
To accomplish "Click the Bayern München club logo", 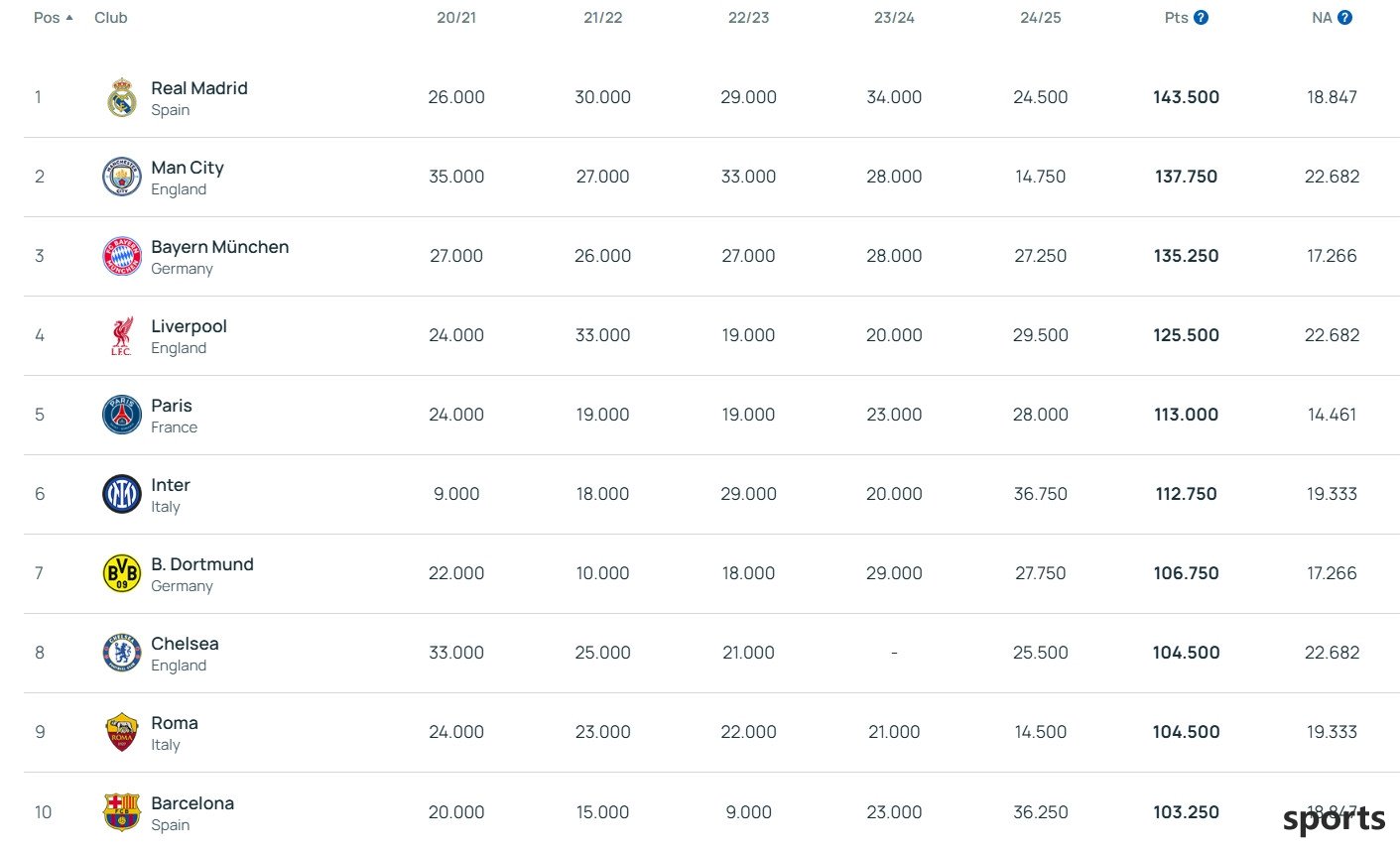I will pyautogui.click(x=122, y=256).
